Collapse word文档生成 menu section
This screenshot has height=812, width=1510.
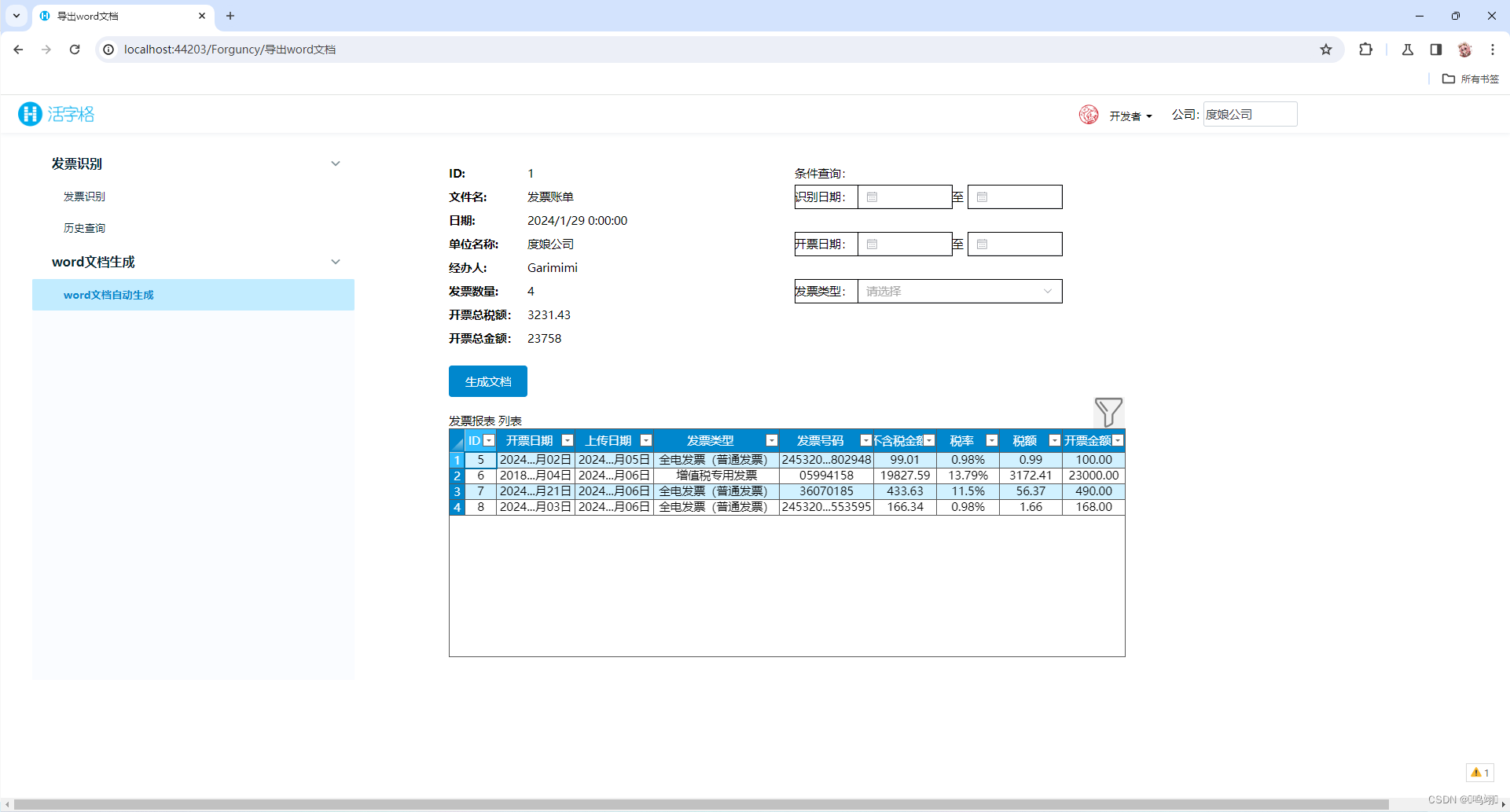pyautogui.click(x=336, y=262)
